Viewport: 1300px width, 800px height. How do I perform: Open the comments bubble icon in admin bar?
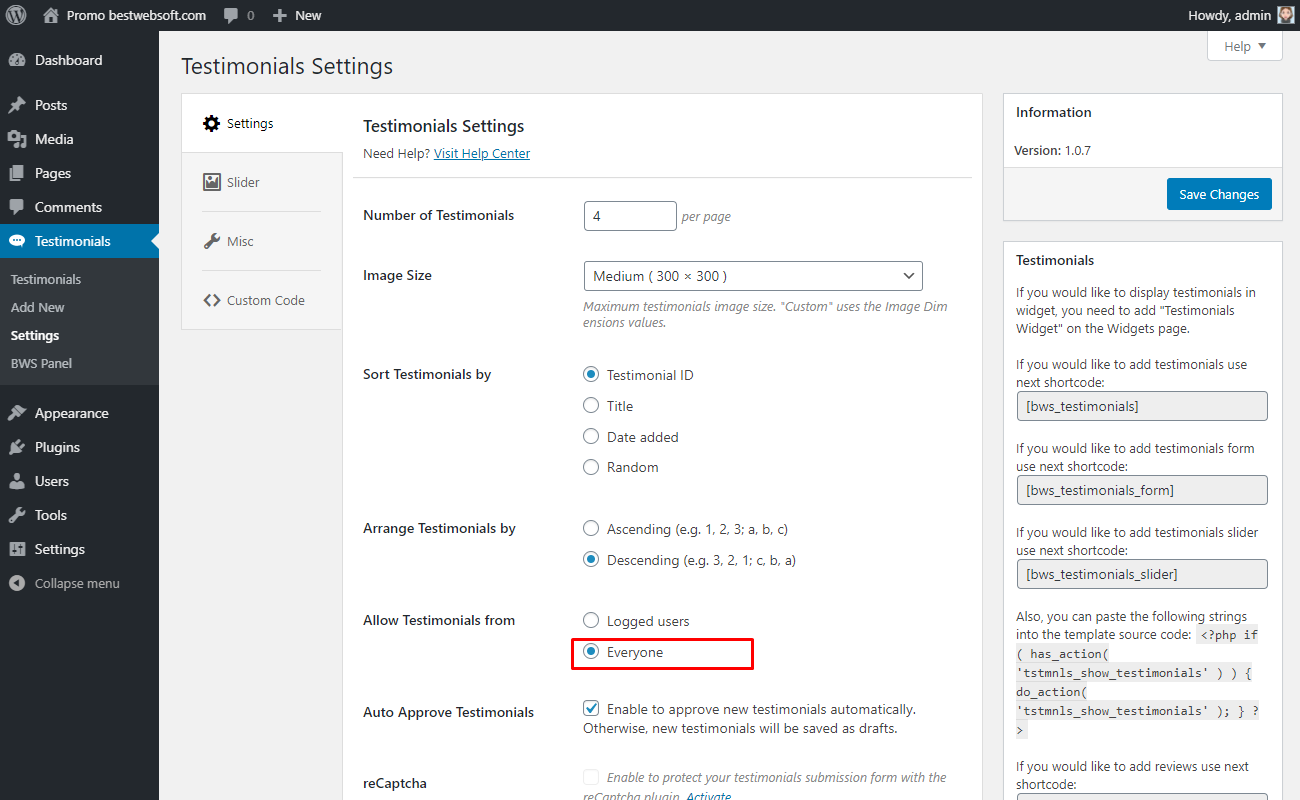coord(231,16)
